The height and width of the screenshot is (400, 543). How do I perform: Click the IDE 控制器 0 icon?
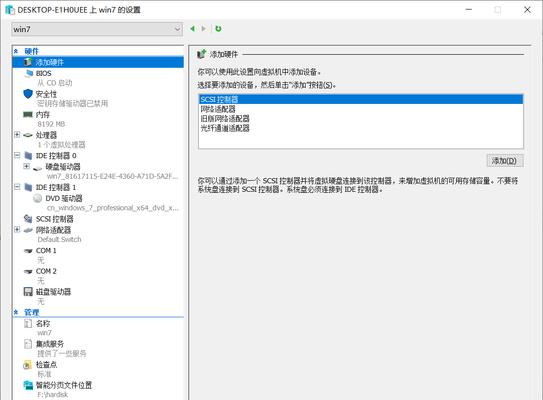(28, 155)
